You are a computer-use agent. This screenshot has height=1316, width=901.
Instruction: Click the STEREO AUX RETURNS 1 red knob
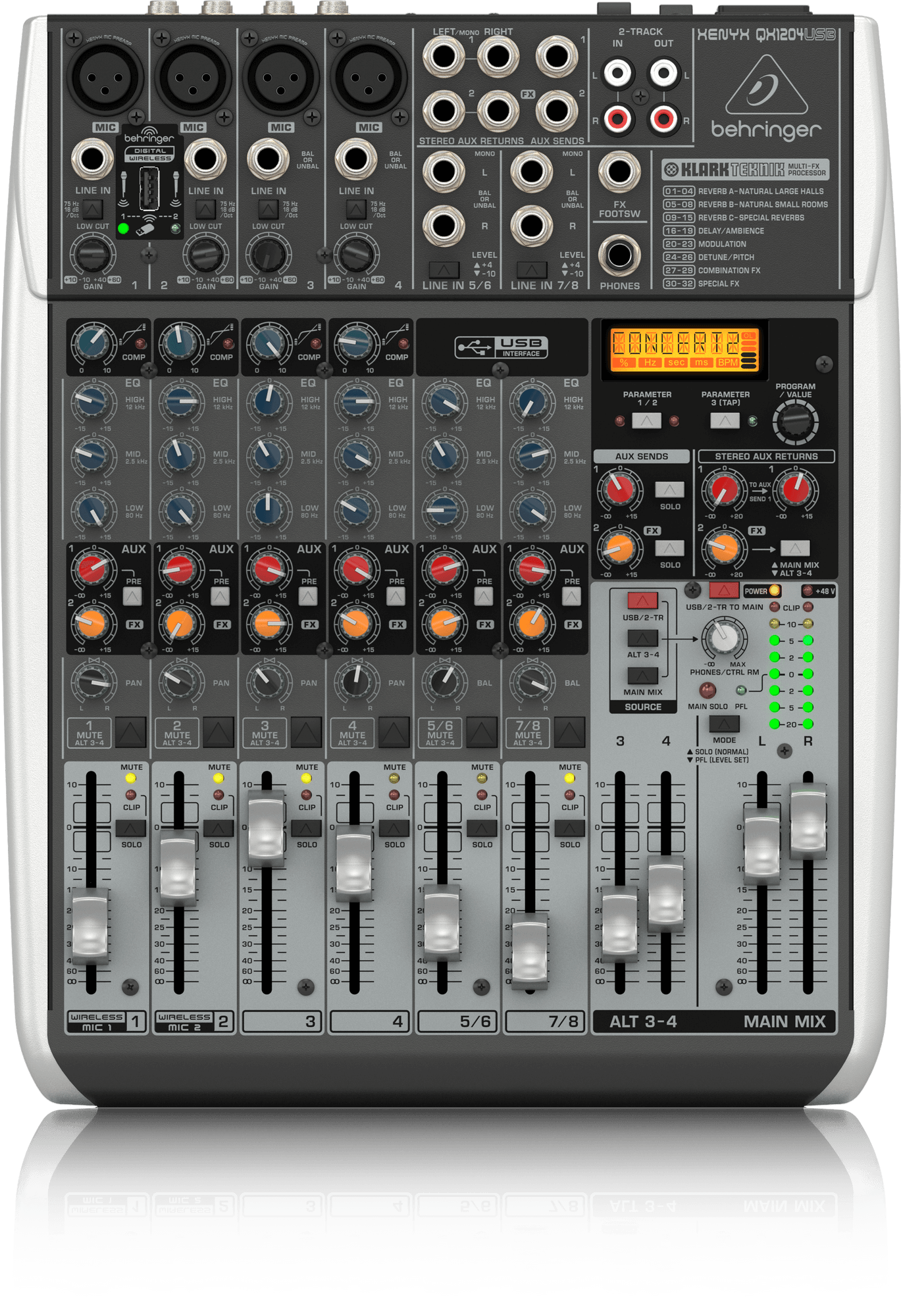(x=724, y=490)
